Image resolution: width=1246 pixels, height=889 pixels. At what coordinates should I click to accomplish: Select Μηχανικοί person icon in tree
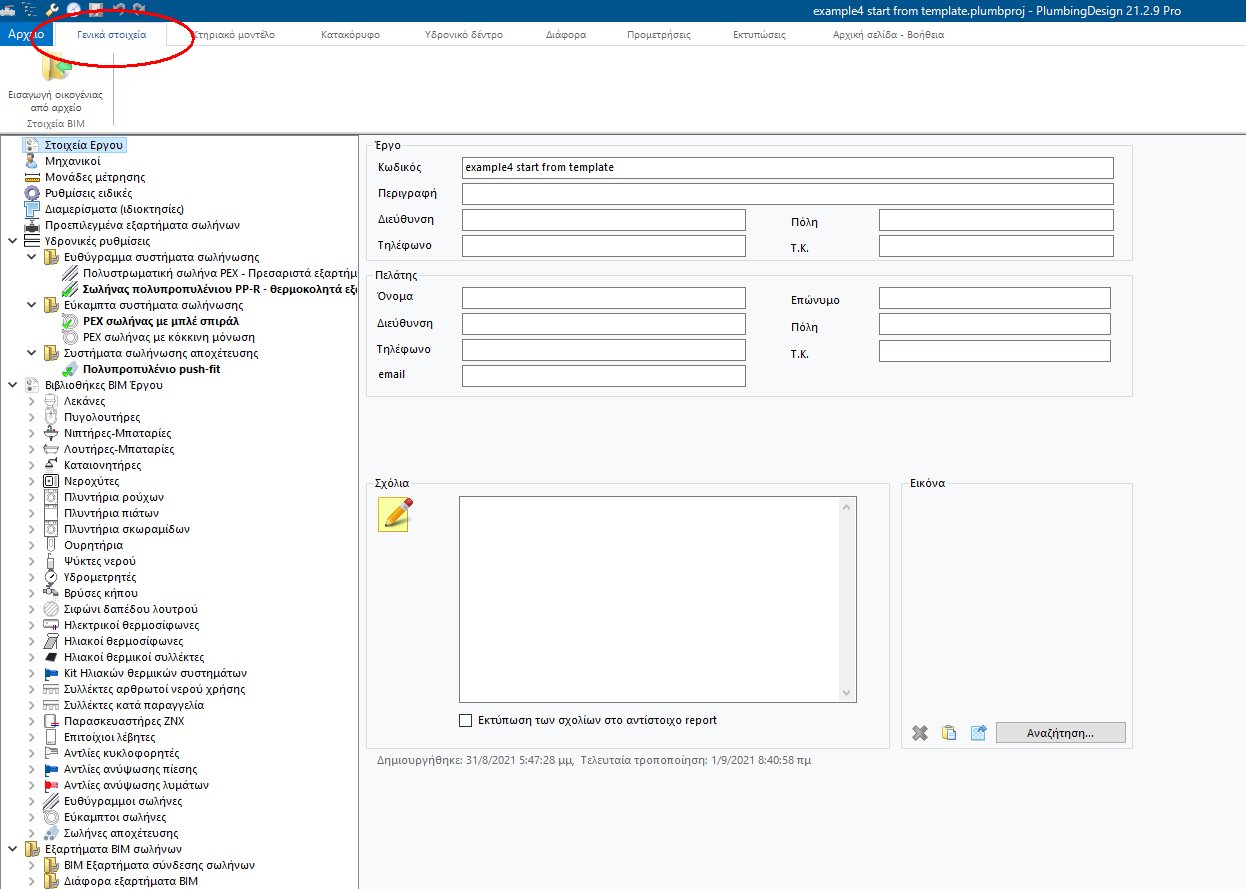click(x=32, y=161)
